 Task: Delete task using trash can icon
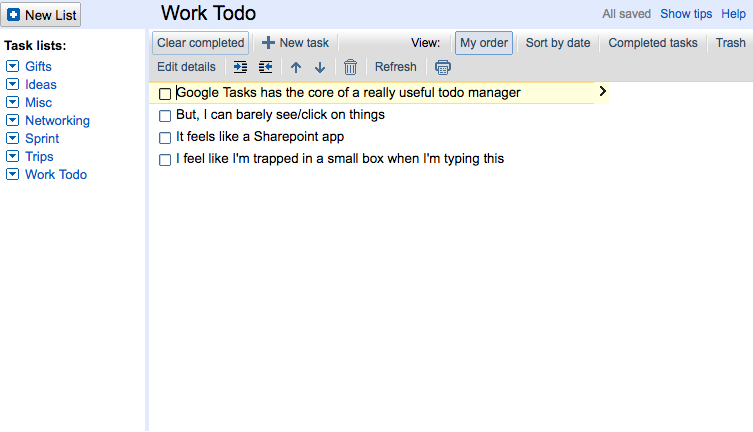350,68
